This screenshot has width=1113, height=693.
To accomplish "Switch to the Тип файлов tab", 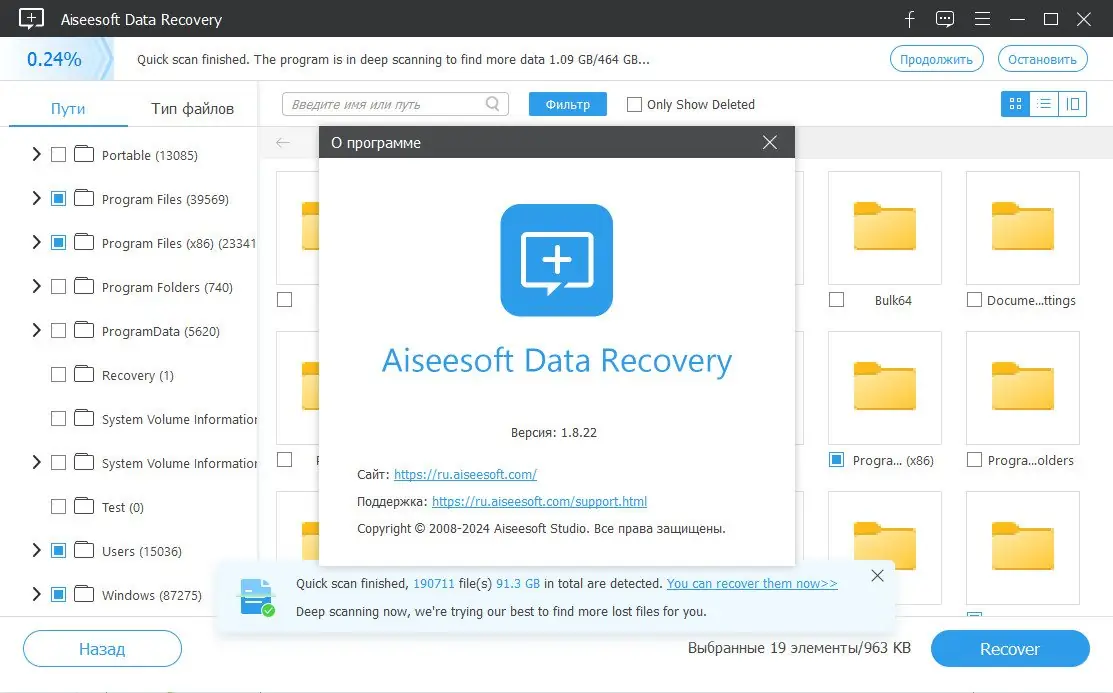I will [192, 109].
